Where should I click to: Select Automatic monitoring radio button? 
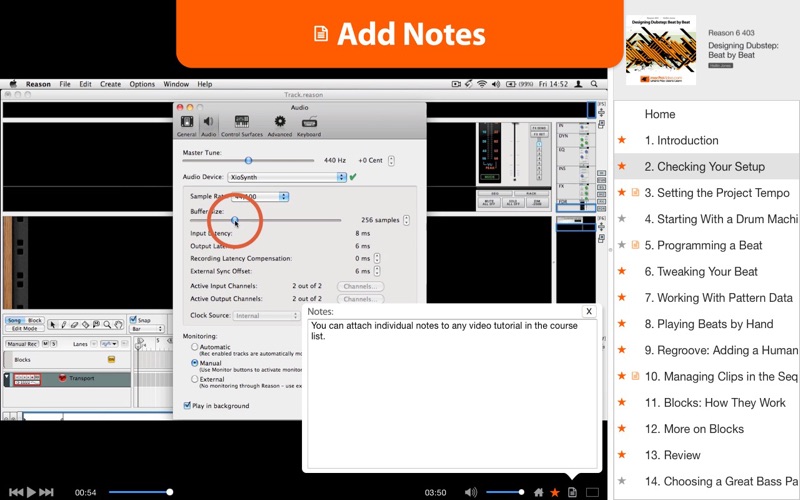[x=194, y=347]
